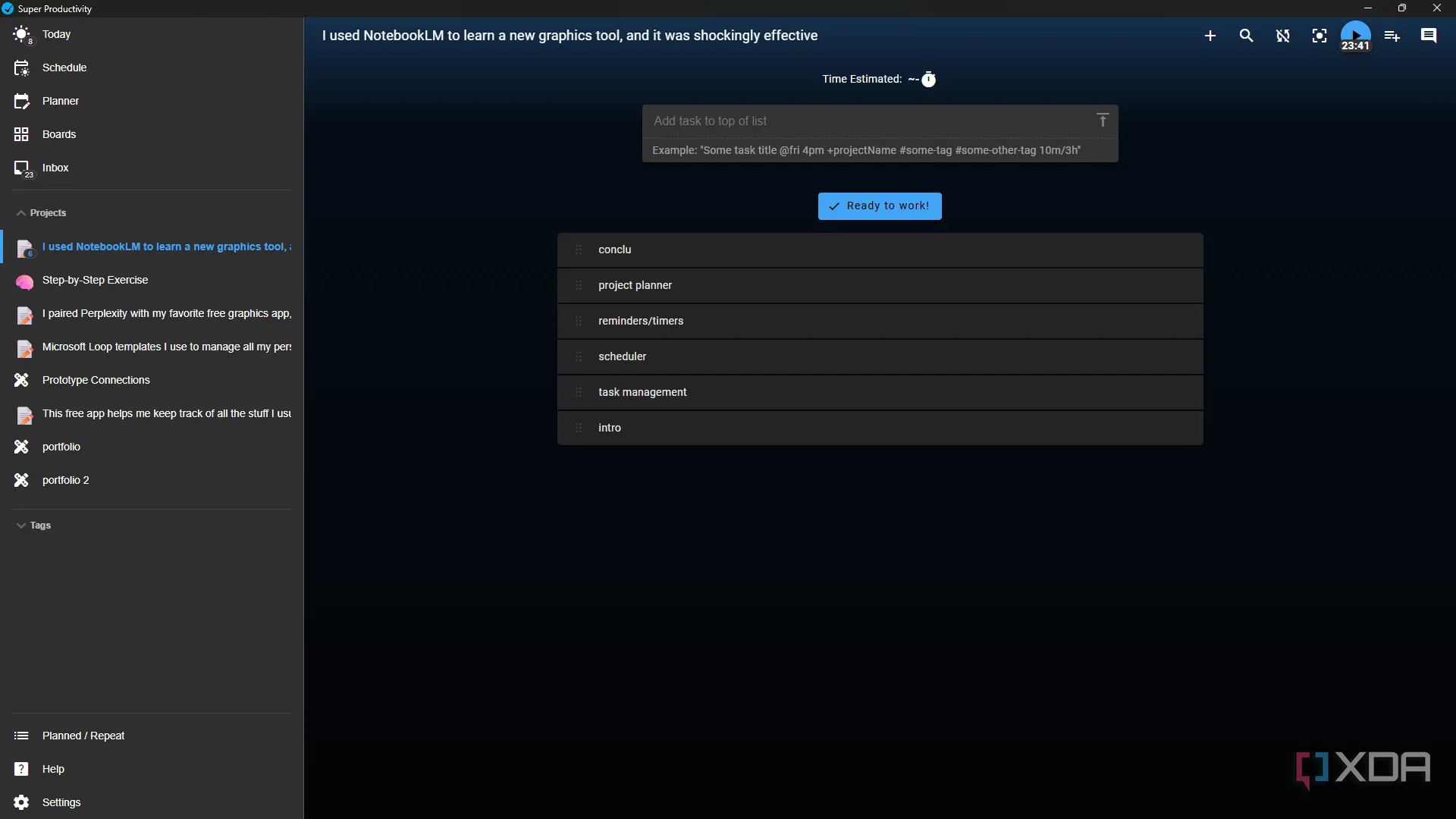Click the sync icon in toolbar
1456x819 pixels.
(x=1282, y=36)
